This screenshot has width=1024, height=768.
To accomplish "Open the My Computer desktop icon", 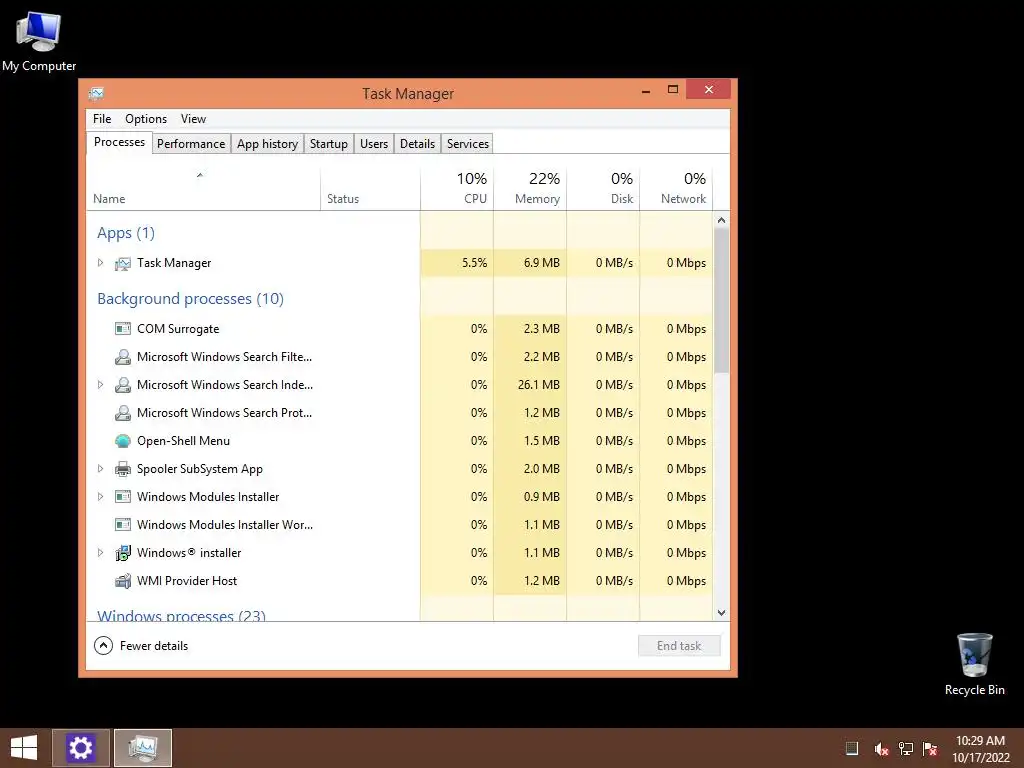I will (39, 40).
